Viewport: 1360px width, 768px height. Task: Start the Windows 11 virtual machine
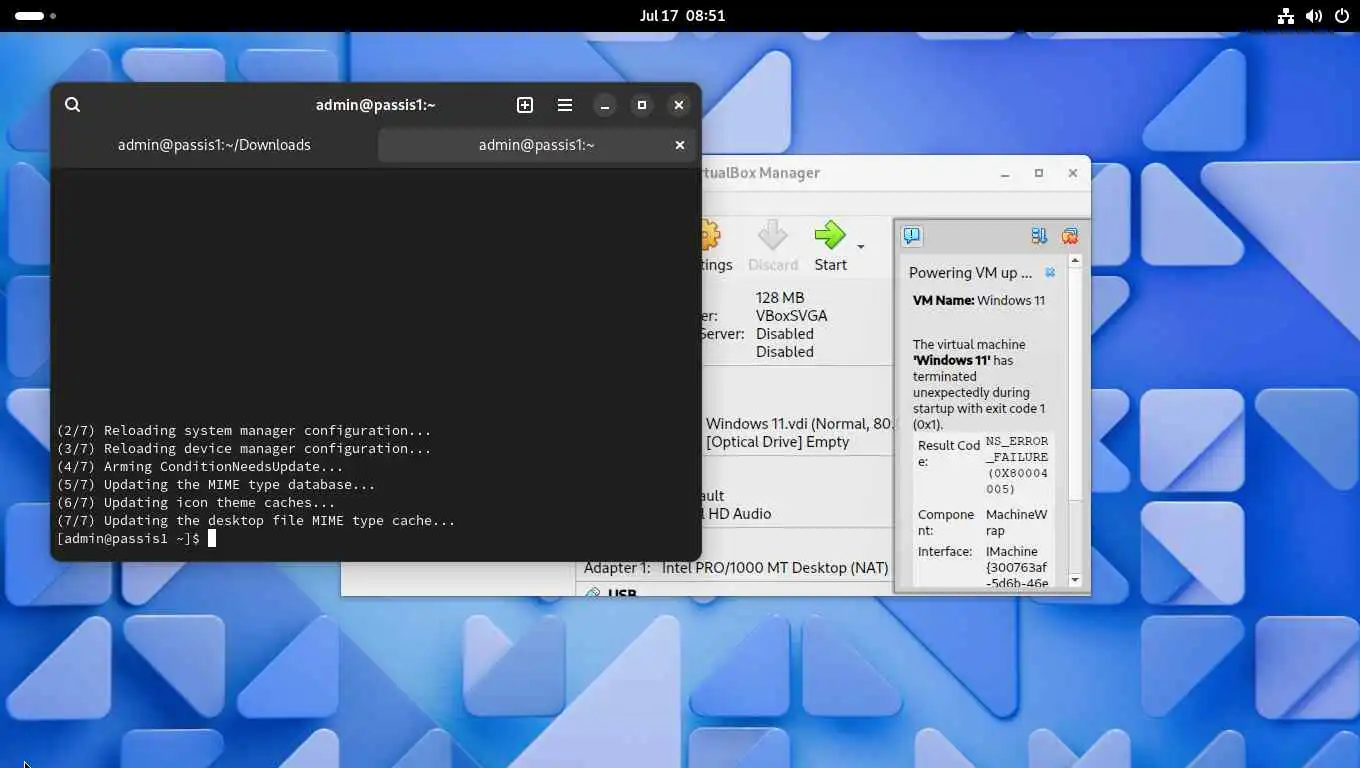(x=830, y=246)
